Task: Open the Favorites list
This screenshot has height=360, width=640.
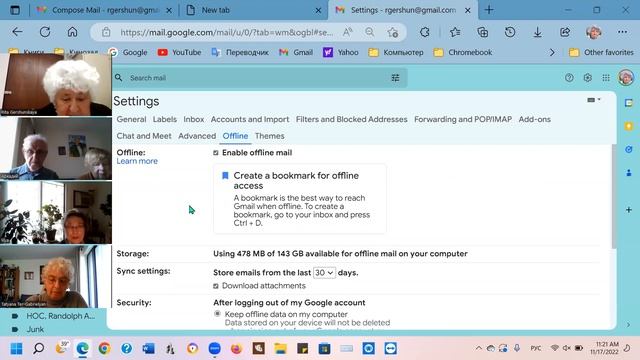Action: click(x=455, y=32)
